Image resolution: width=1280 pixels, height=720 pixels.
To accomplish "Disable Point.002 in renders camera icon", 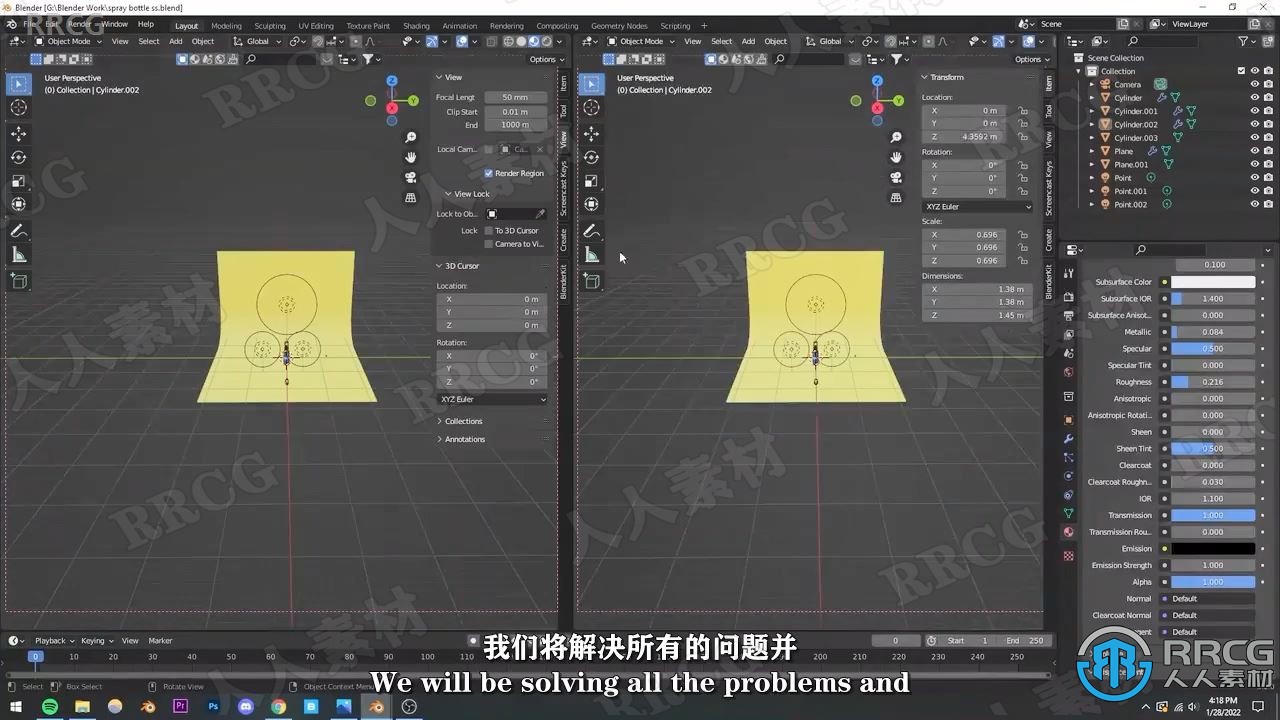I will pos(1269,204).
